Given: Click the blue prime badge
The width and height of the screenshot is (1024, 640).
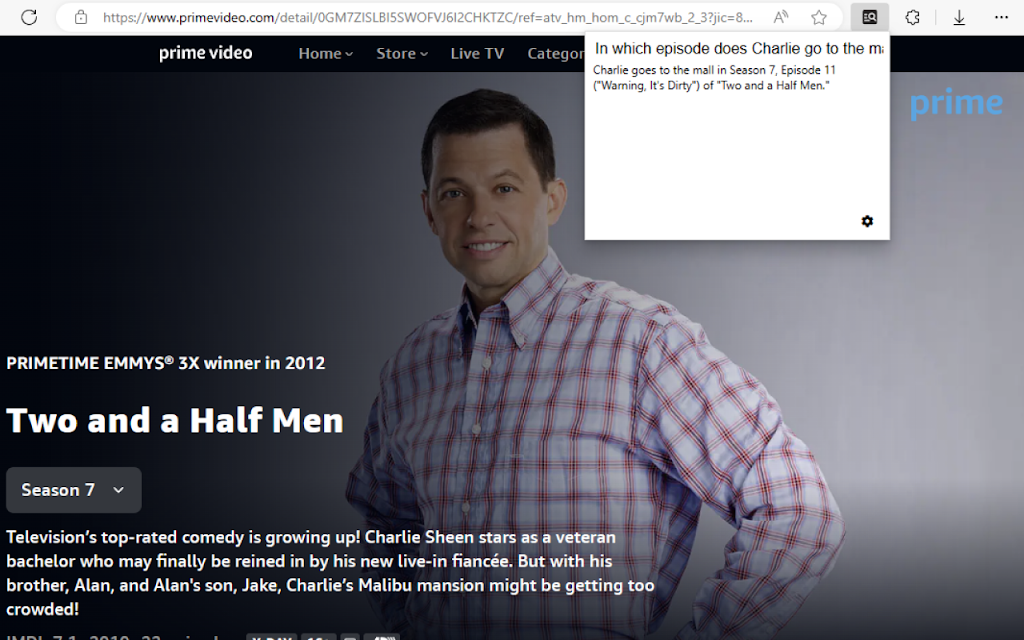Looking at the screenshot, I should [x=956, y=104].
